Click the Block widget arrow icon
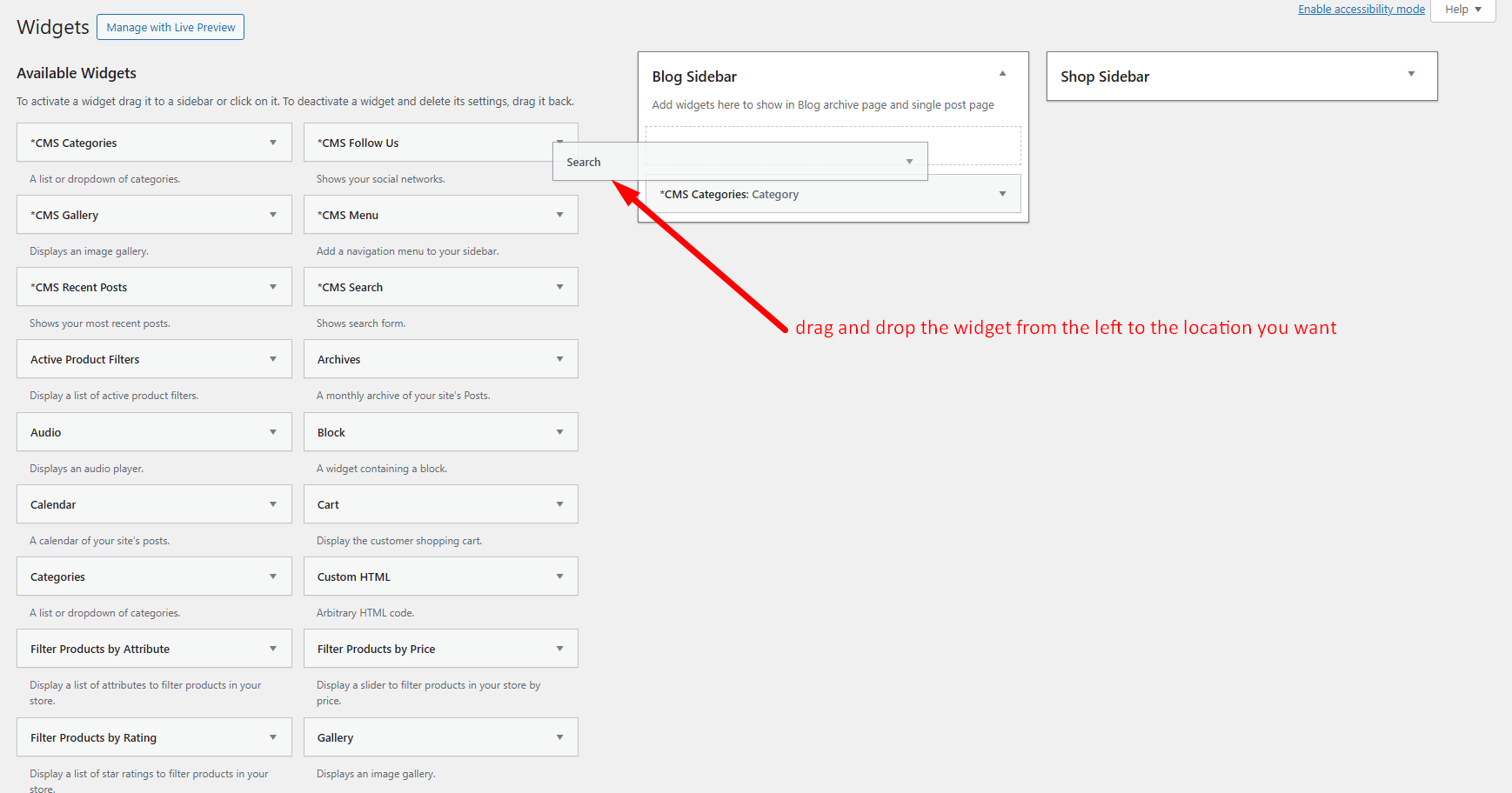 (x=560, y=432)
